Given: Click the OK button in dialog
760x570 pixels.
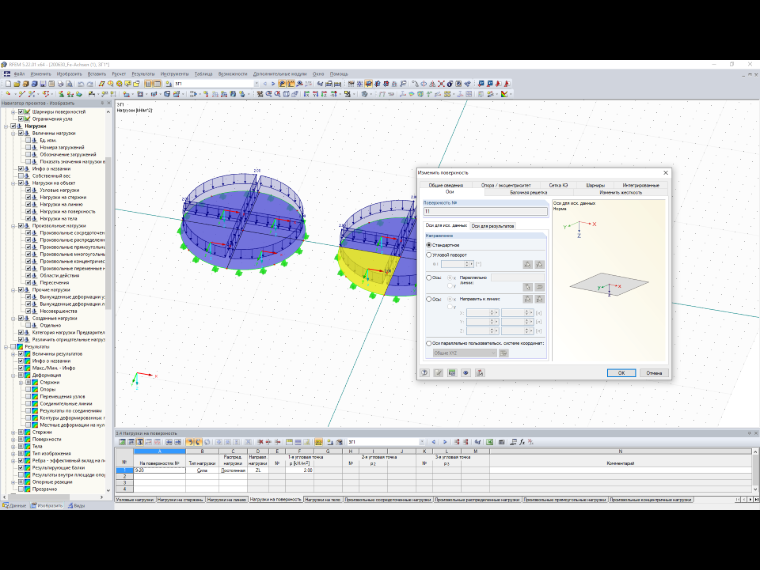Looking at the screenshot, I should pyautogui.click(x=621, y=373).
